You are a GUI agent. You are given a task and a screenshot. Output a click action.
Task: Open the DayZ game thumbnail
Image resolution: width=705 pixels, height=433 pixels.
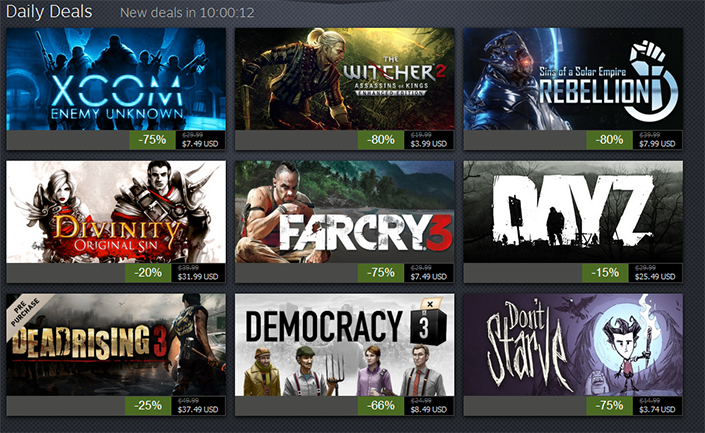[x=573, y=212]
